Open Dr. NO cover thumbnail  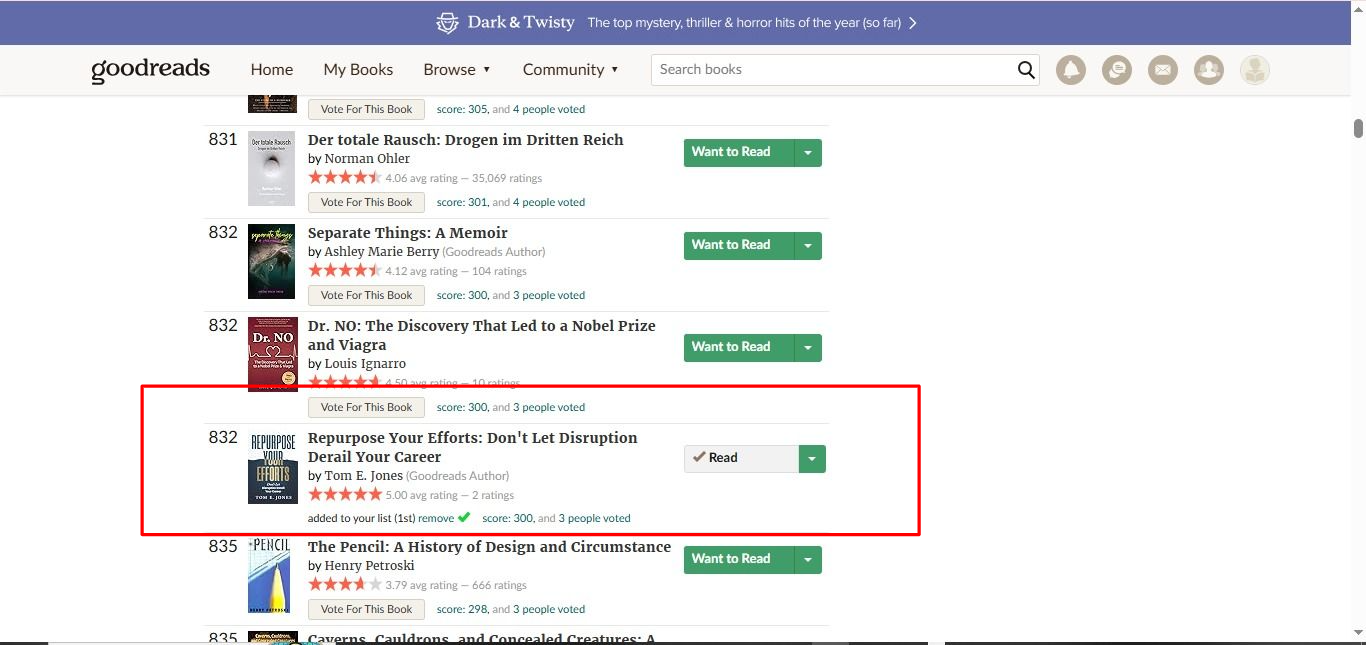point(273,354)
